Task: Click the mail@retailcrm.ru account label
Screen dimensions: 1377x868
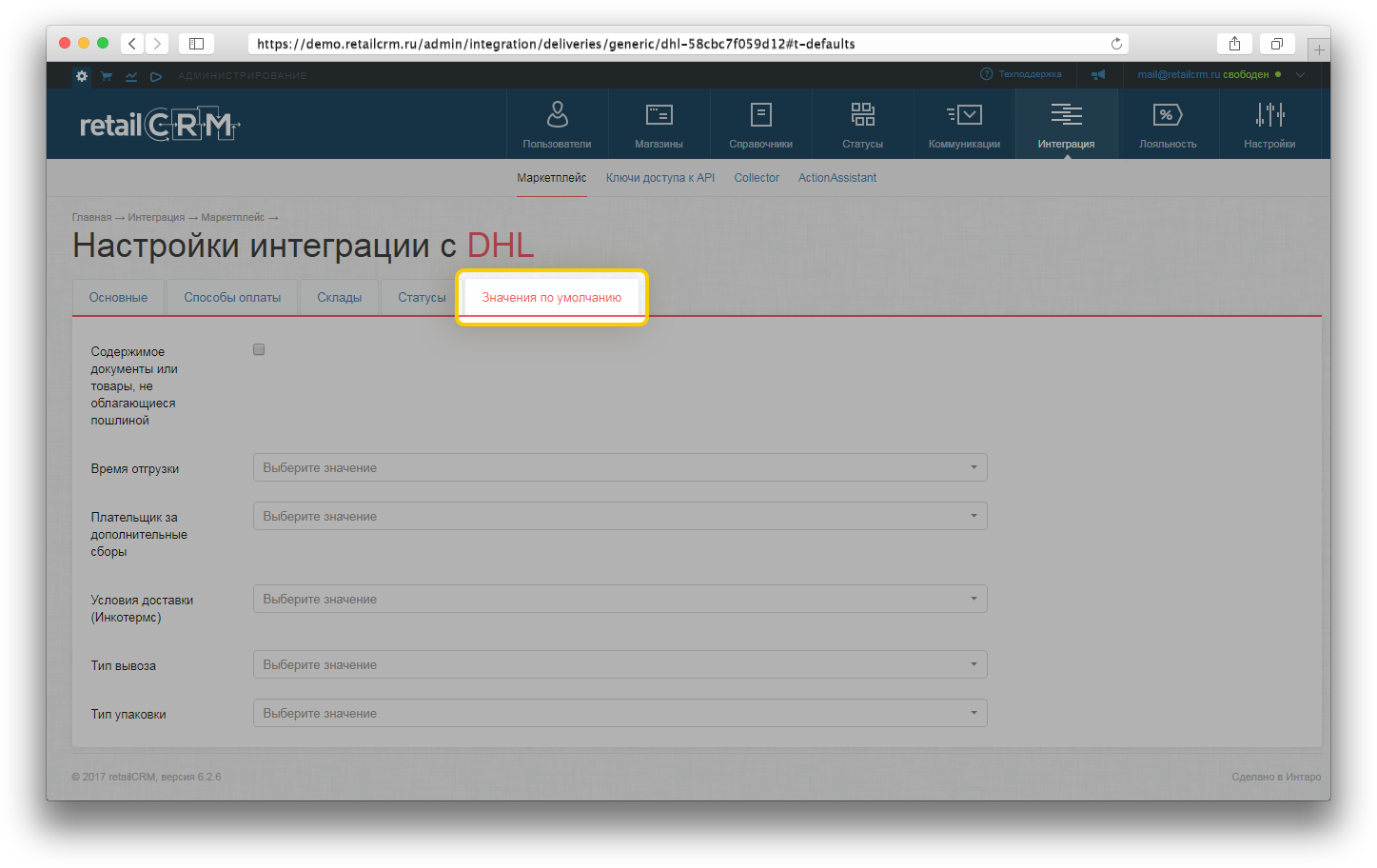Action: (1179, 74)
